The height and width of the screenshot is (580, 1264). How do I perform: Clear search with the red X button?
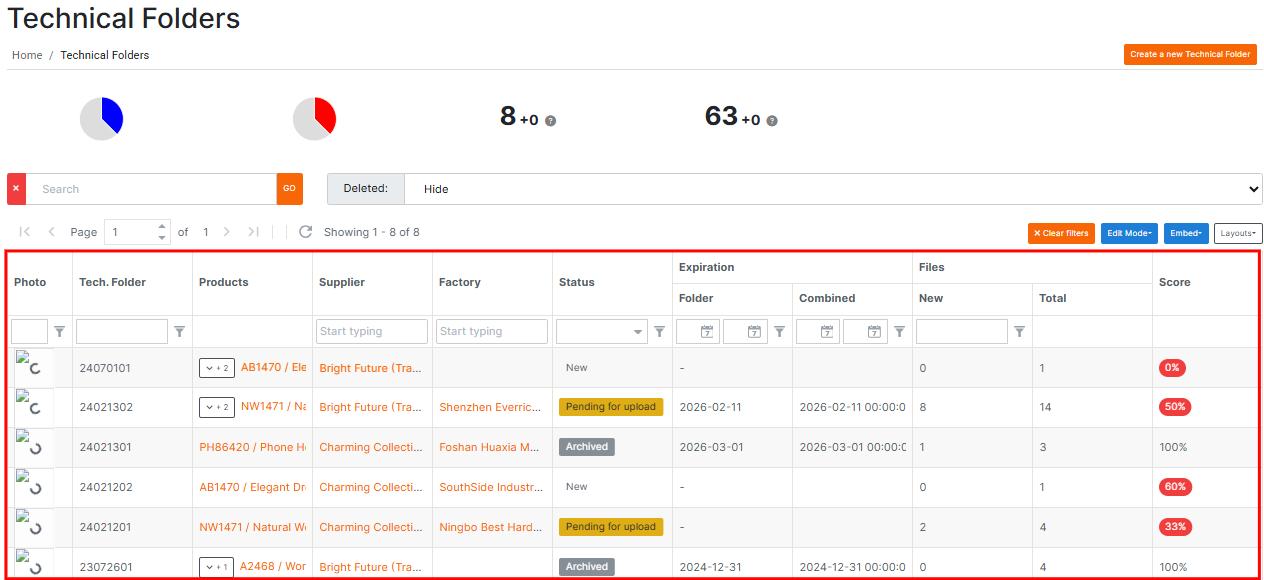tap(16, 189)
